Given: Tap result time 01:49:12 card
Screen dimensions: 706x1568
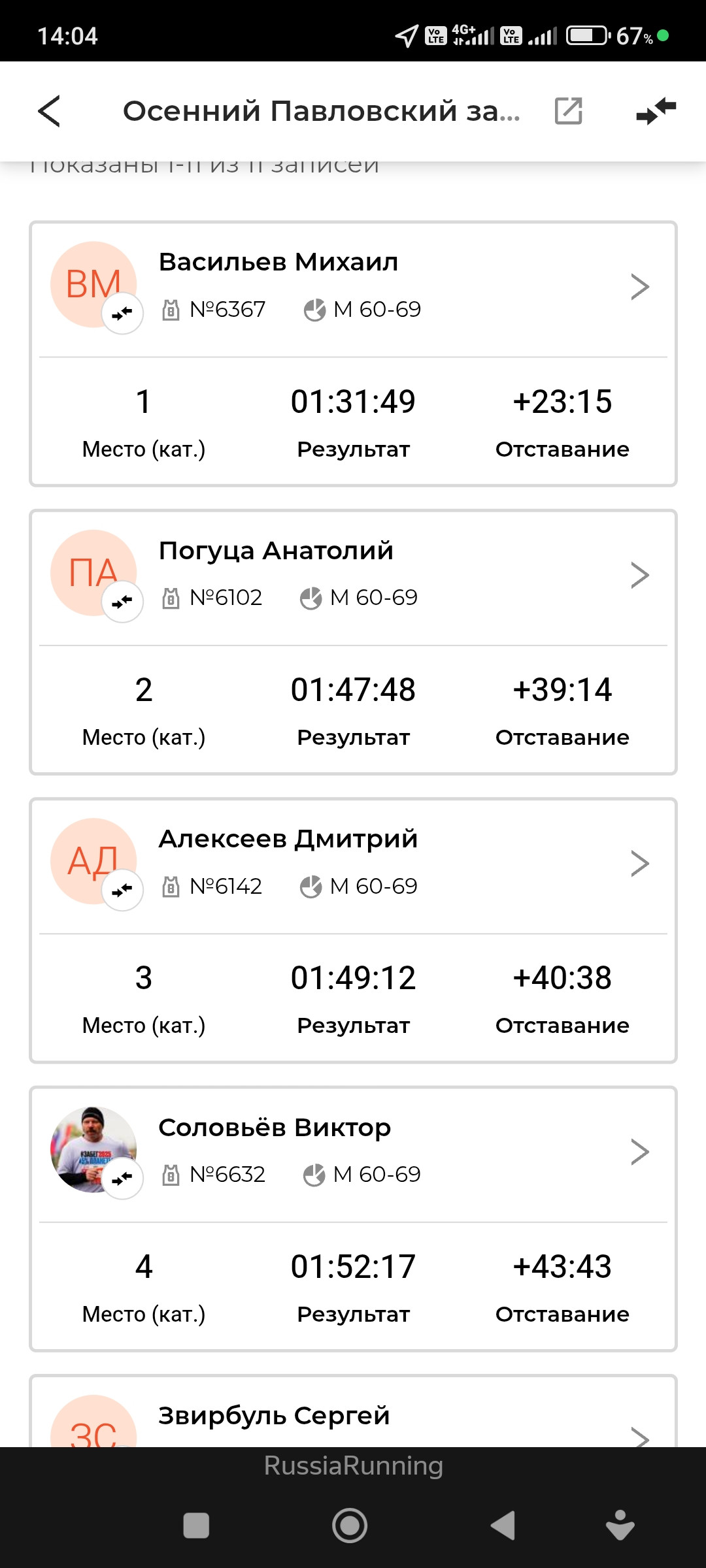Looking at the screenshot, I should (353, 978).
